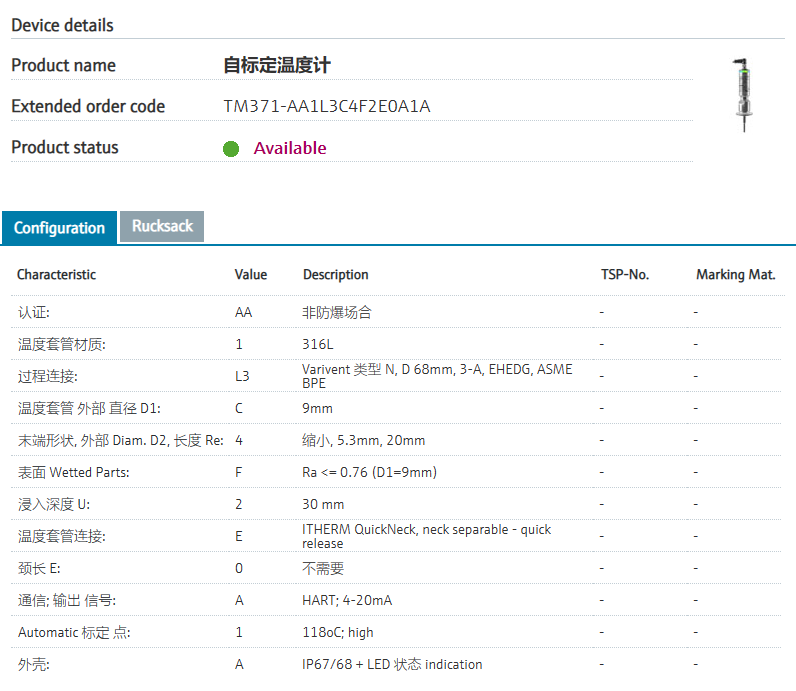This screenshot has height=691, width=796.
Task: Click the thermometer product thumbnail image
Action: click(x=743, y=95)
